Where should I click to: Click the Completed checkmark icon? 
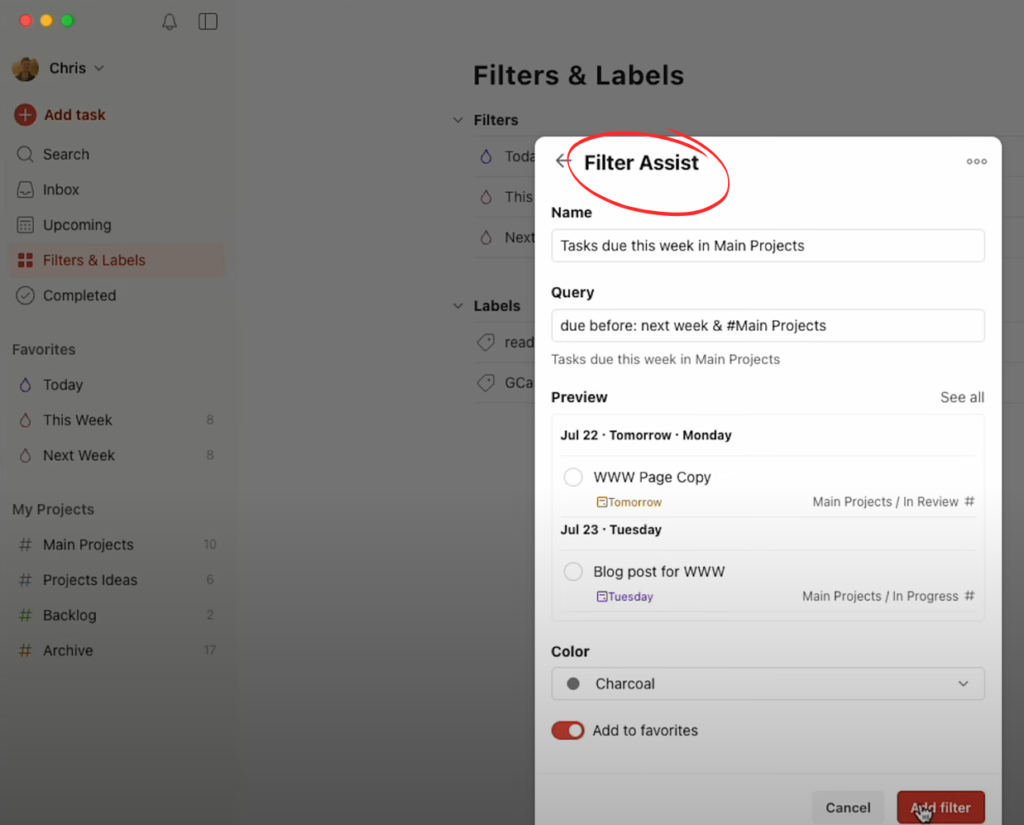[x=25, y=295]
